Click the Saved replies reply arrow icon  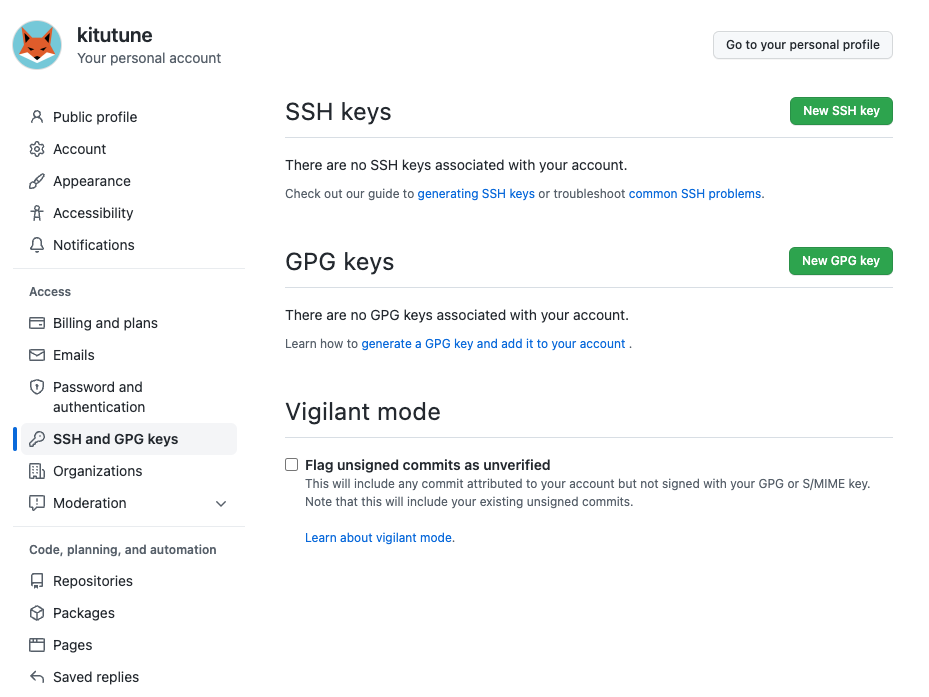coord(35,677)
